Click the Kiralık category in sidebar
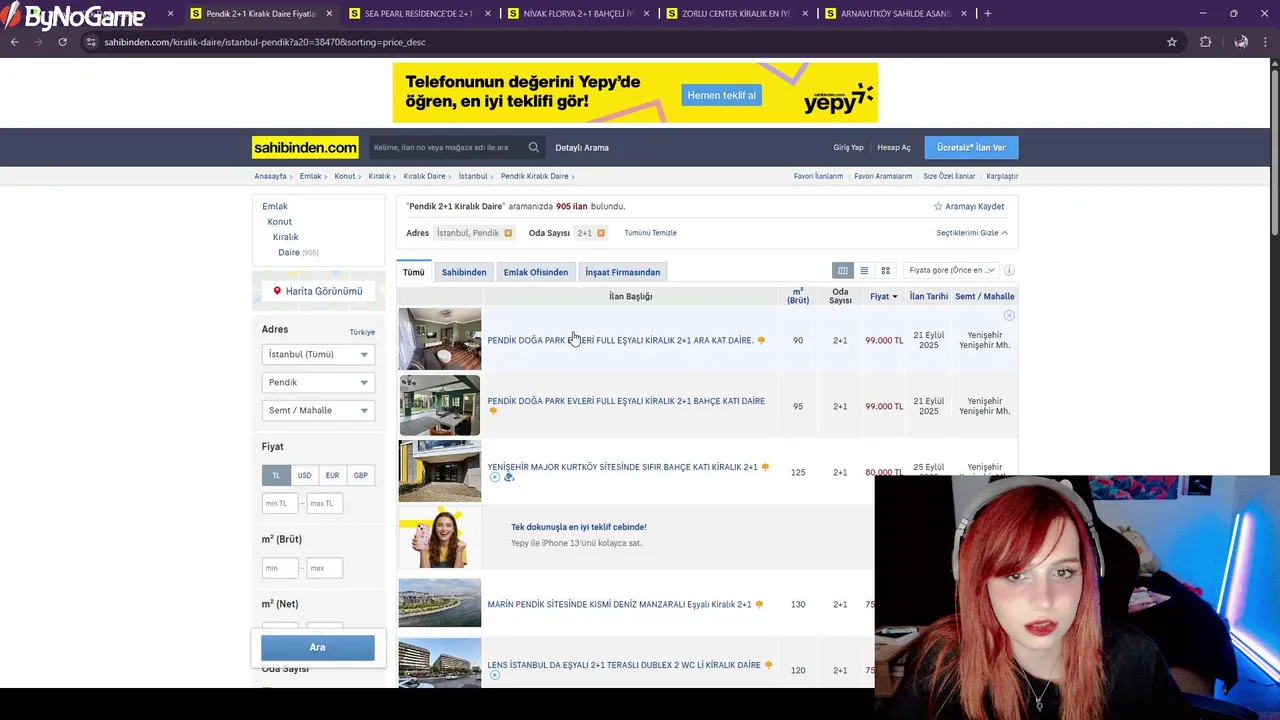 286,237
